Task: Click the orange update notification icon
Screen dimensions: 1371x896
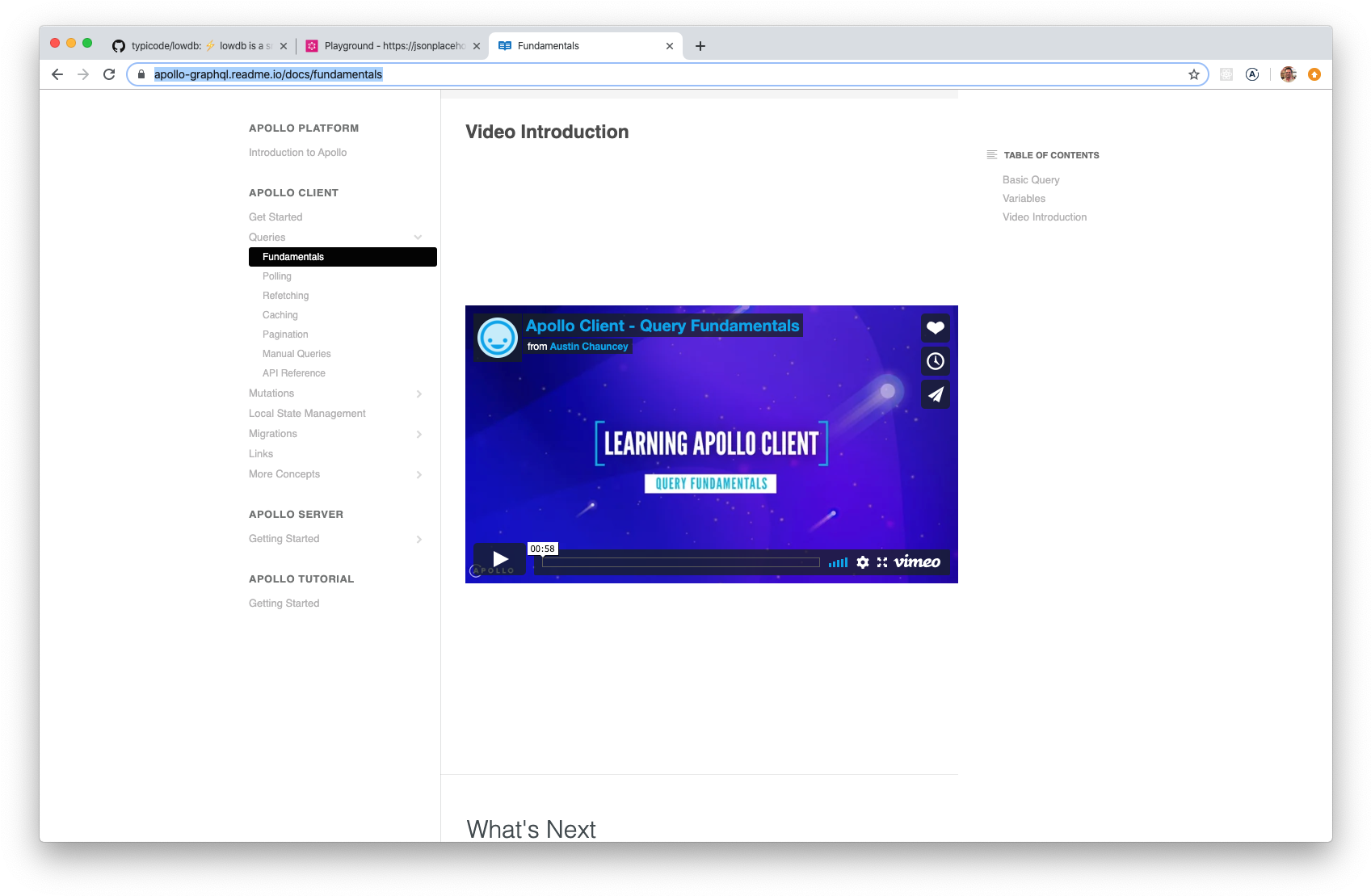Action: pos(1314,74)
